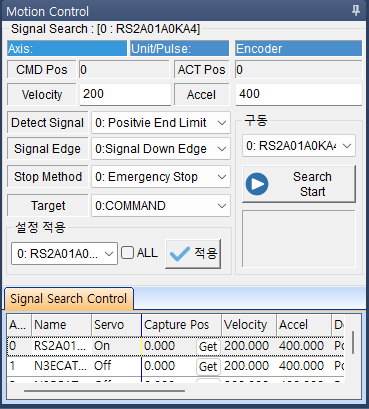Image resolution: width=369 pixels, height=409 pixels.
Task: Click the horizontal scrollbar of the table
Action: (104, 390)
